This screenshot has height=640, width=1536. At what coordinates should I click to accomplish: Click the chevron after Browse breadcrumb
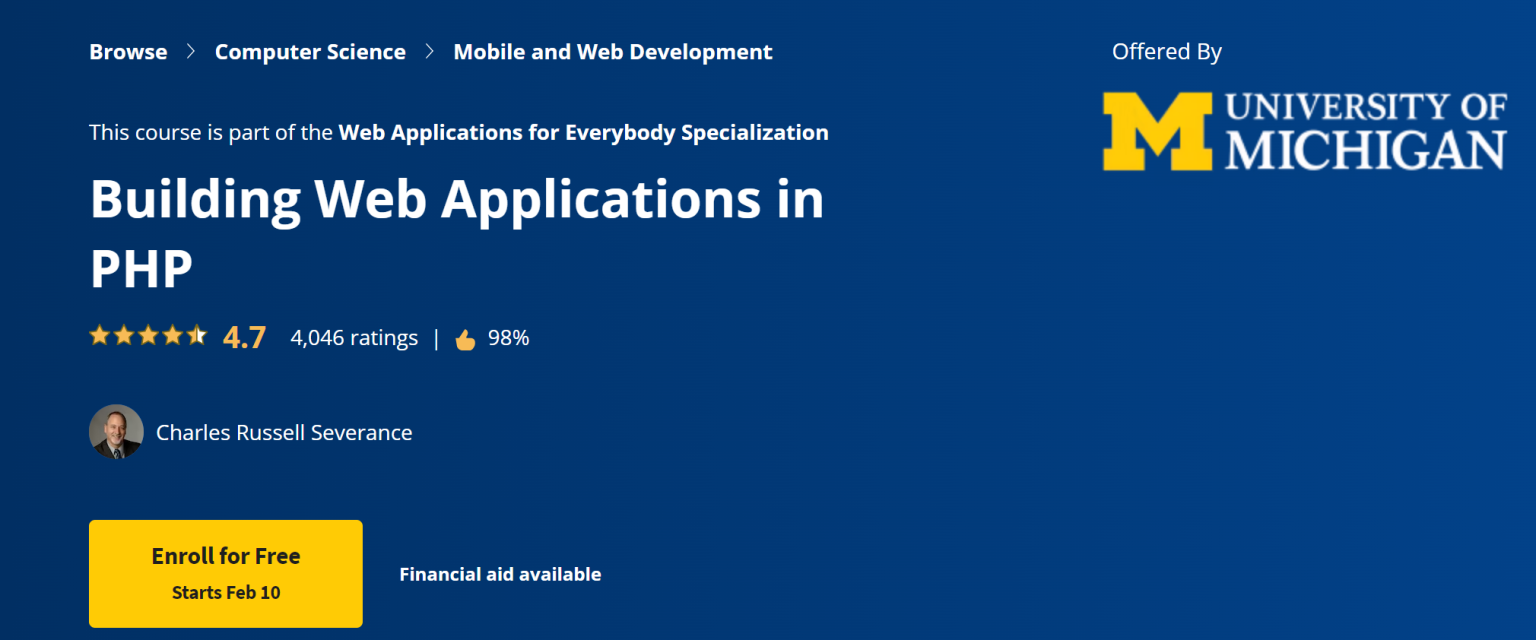point(190,51)
